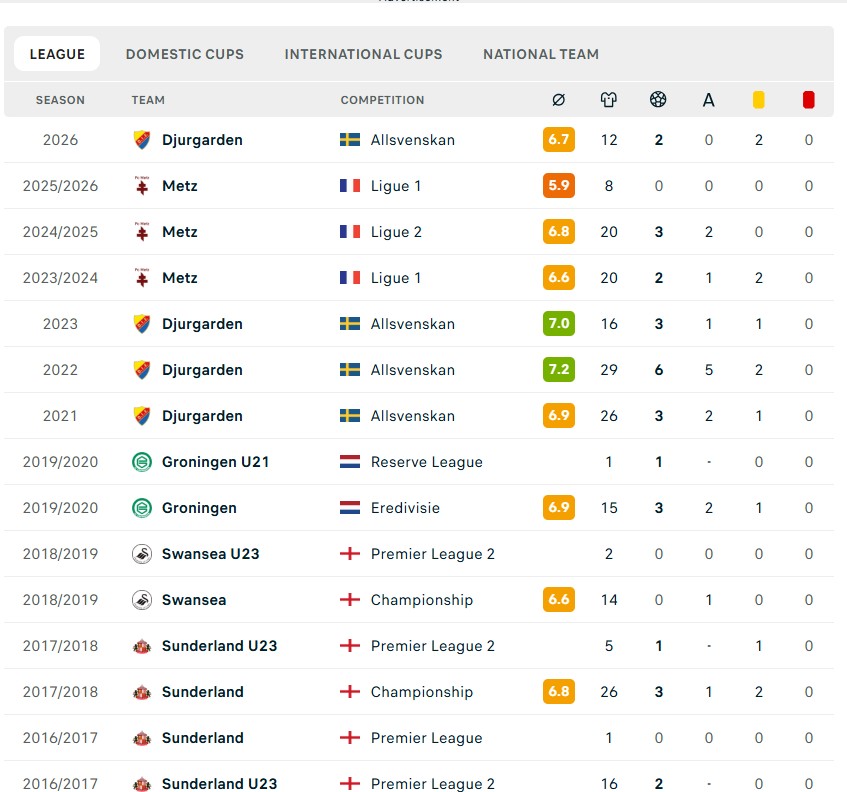Viewport: 847px width, 792px height.
Task: Open Ligue 2 competition in 2024/2025 row
Action: point(396,232)
